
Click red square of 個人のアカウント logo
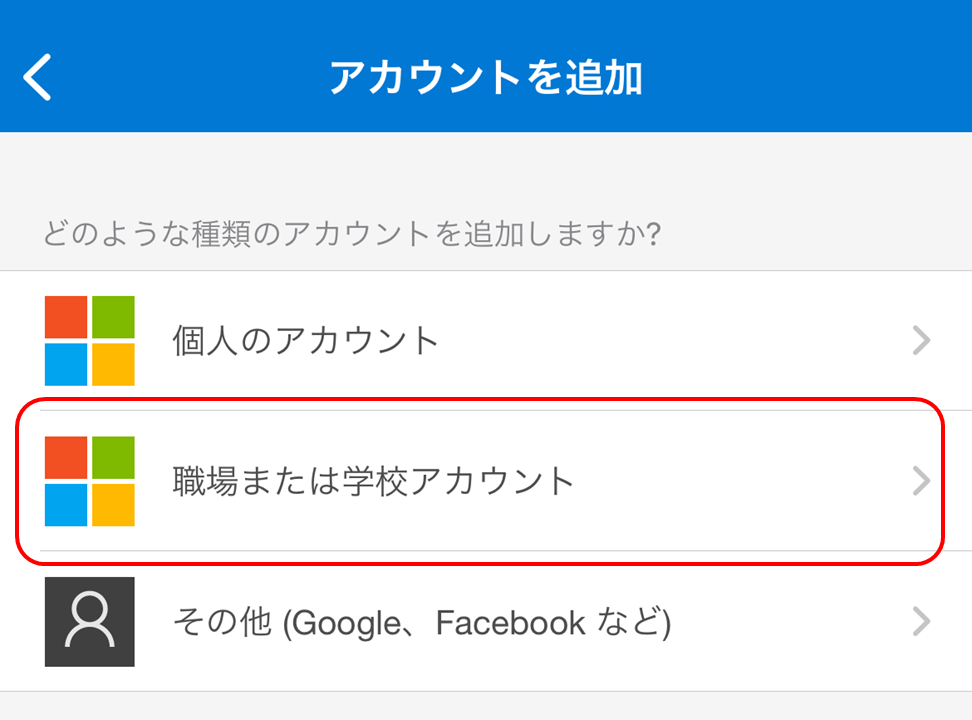click(x=67, y=318)
